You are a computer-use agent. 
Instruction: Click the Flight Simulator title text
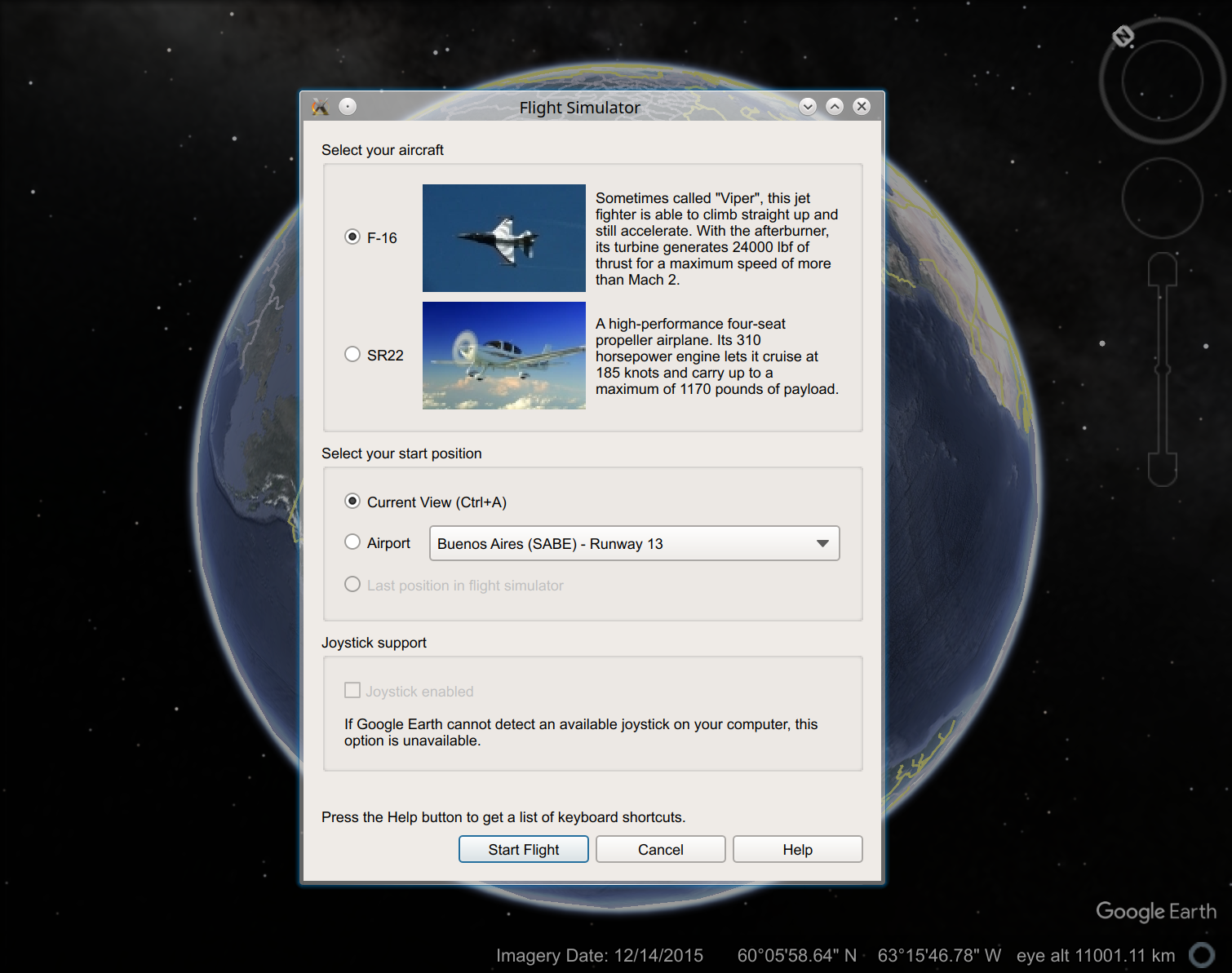point(580,108)
